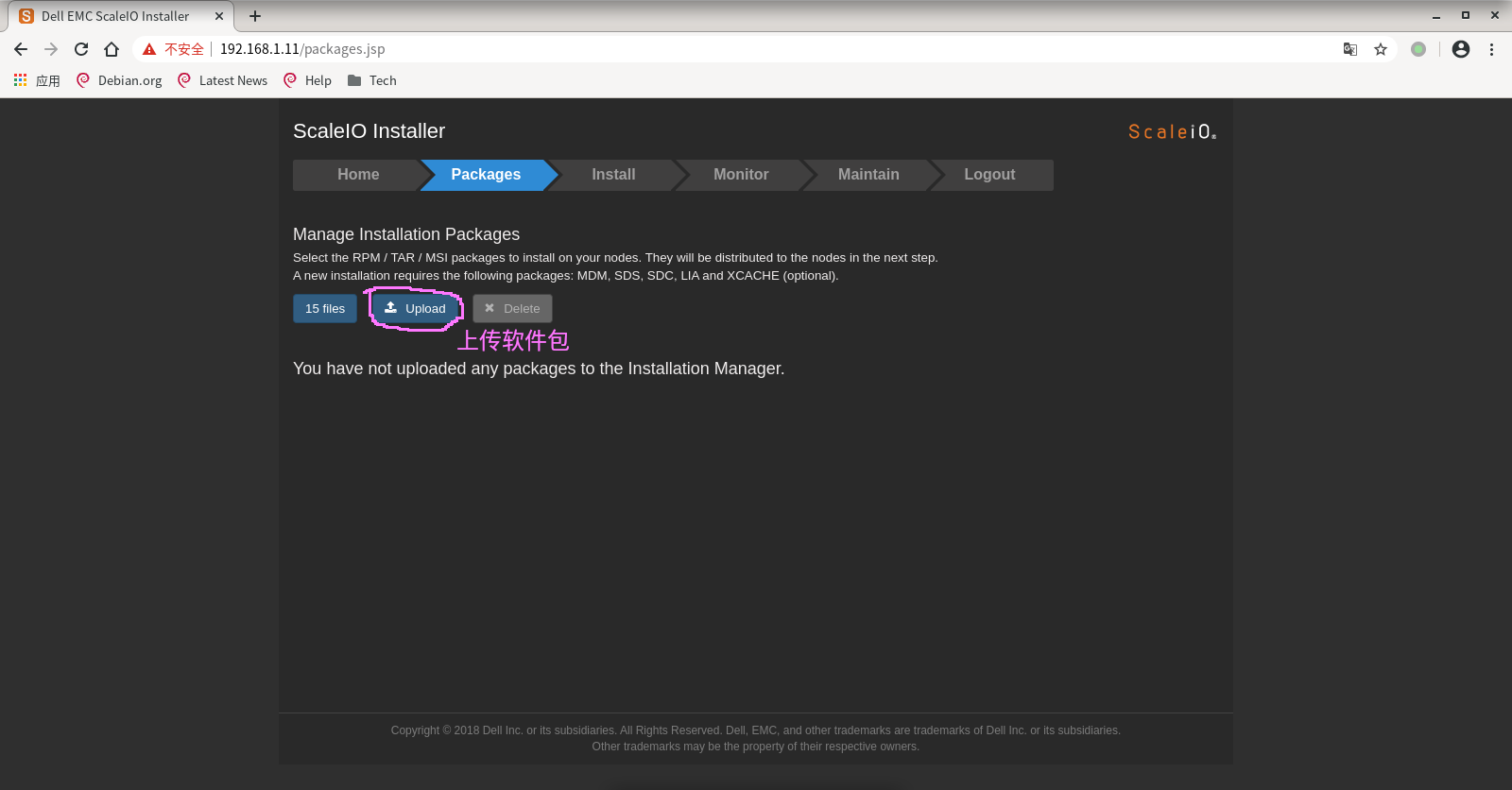
Task: Open Chrome three-dot menu
Action: pos(1491,49)
